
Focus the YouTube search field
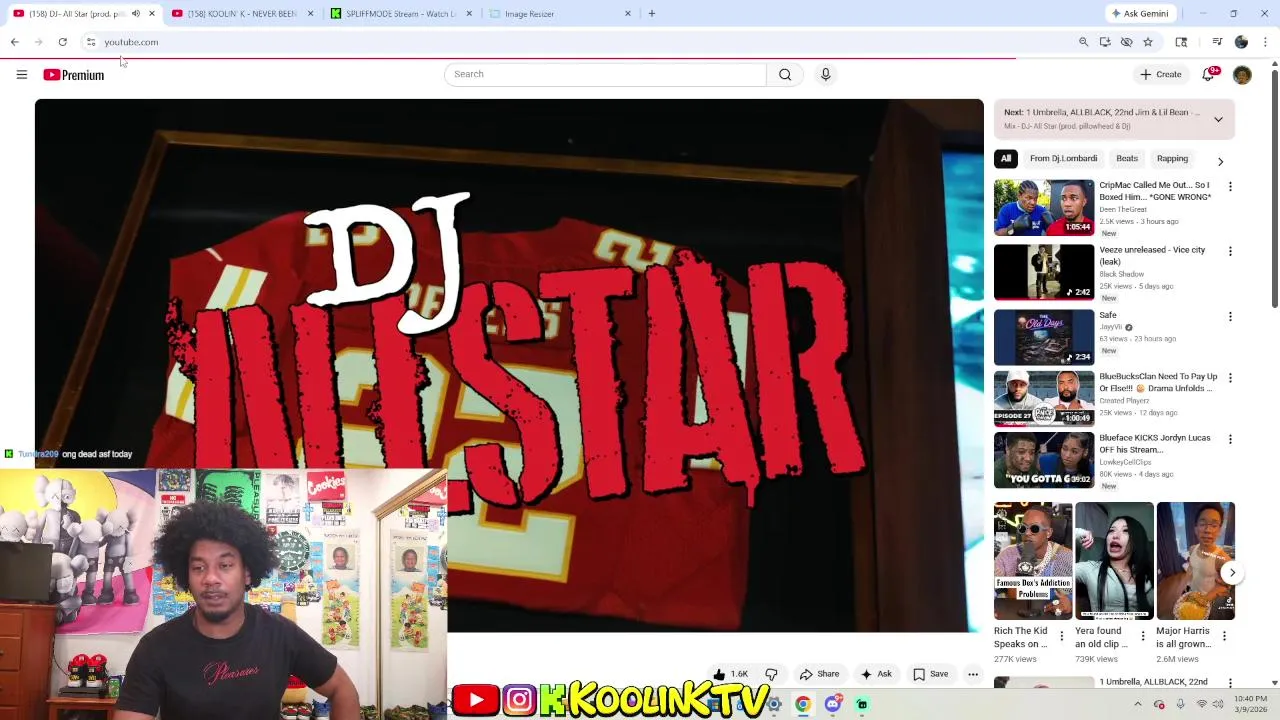[x=605, y=74]
